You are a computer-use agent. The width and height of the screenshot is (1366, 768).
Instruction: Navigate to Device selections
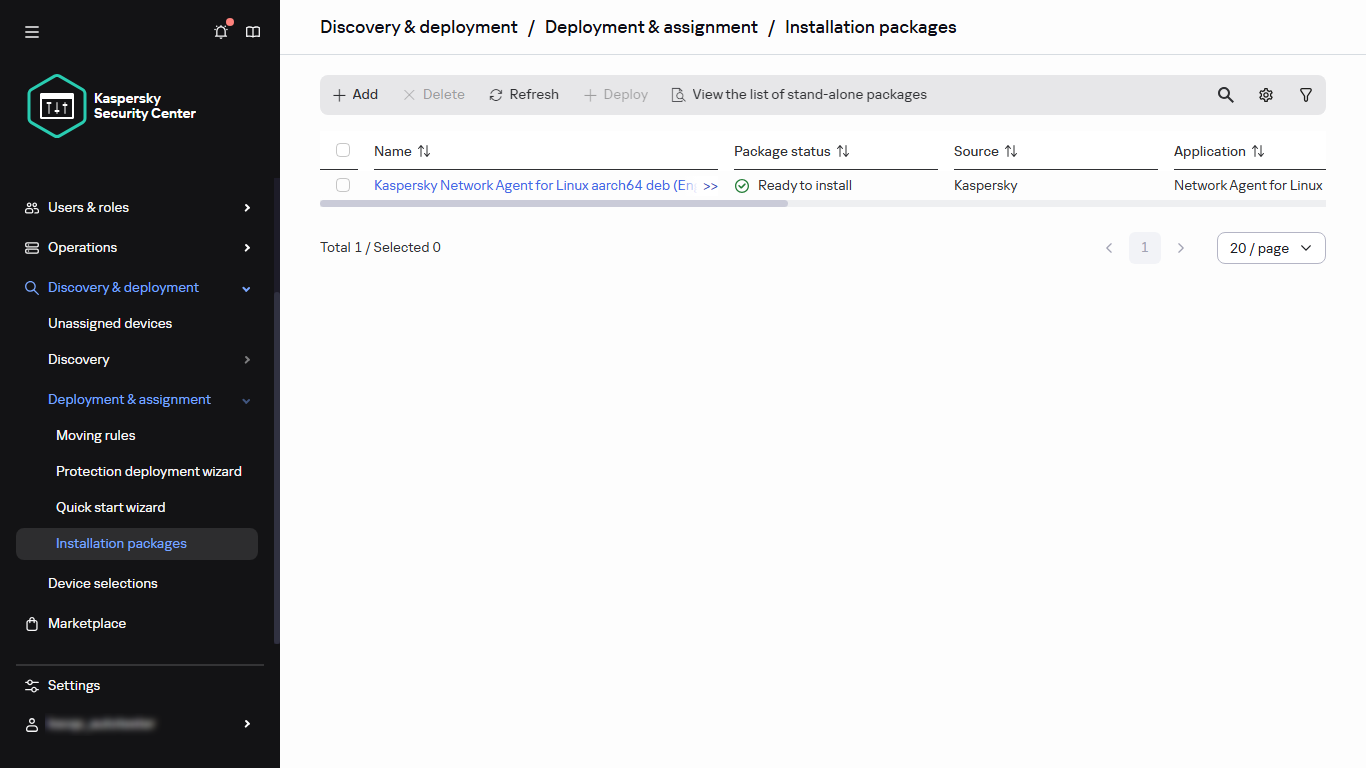point(102,583)
